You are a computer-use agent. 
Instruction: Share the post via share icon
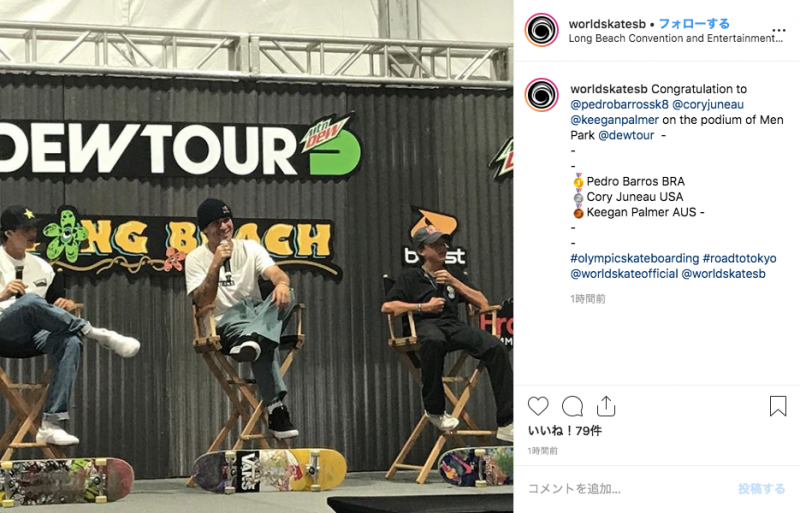[606, 406]
